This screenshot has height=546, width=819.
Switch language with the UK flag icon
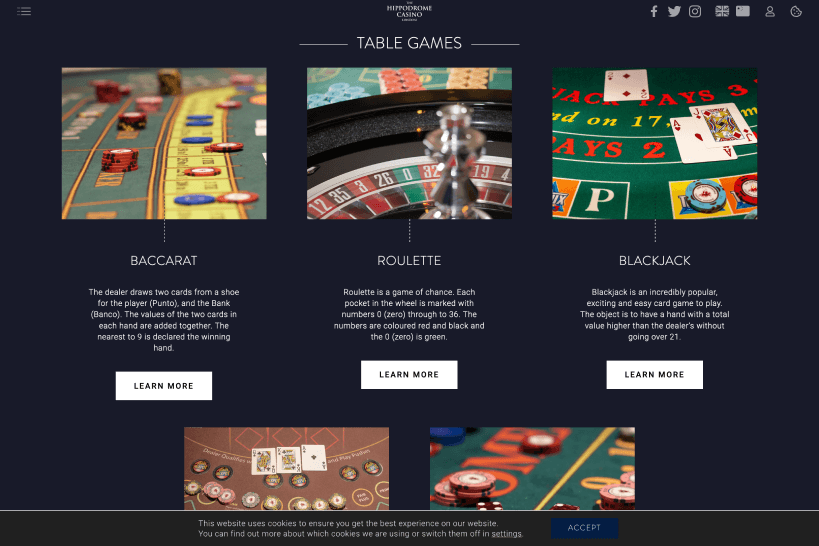(x=722, y=11)
